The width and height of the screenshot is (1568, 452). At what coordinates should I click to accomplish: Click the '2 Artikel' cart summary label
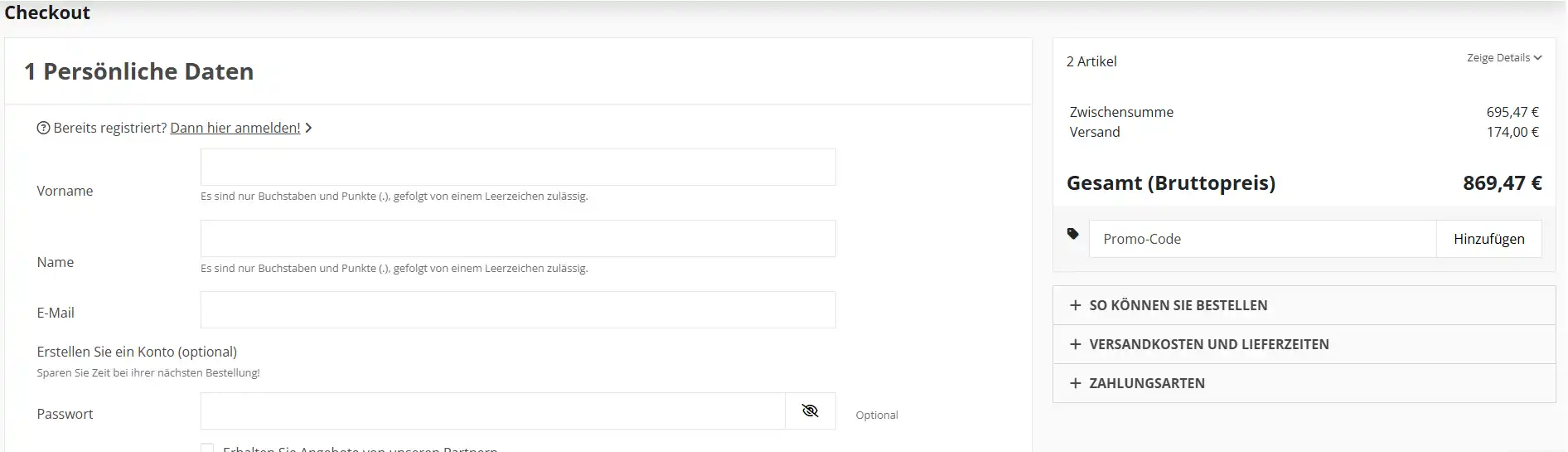1091,61
